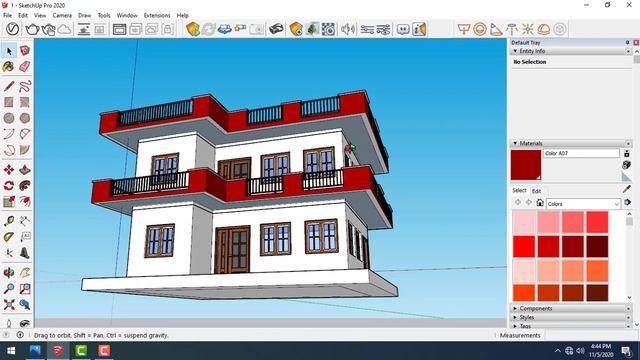
Task: Pick the light pink first swatch
Action: (x=524, y=222)
